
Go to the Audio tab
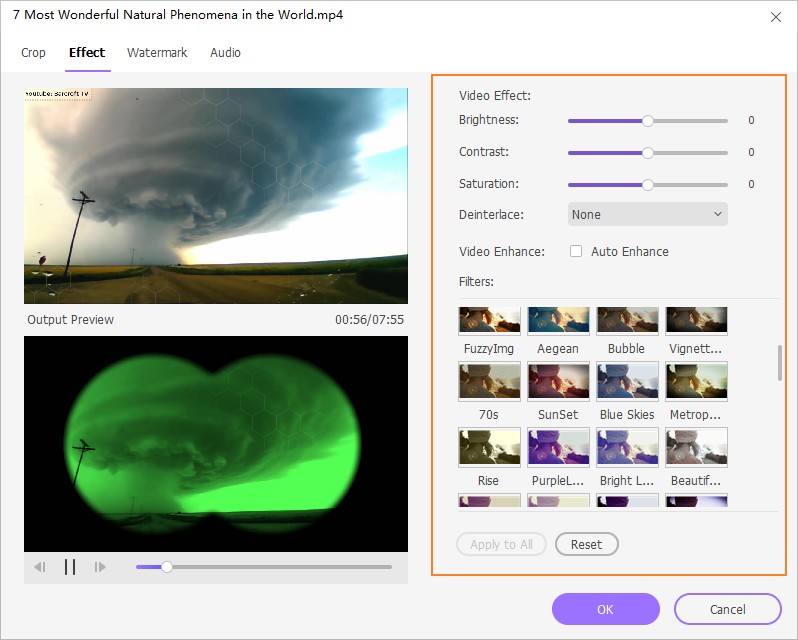click(225, 53)
